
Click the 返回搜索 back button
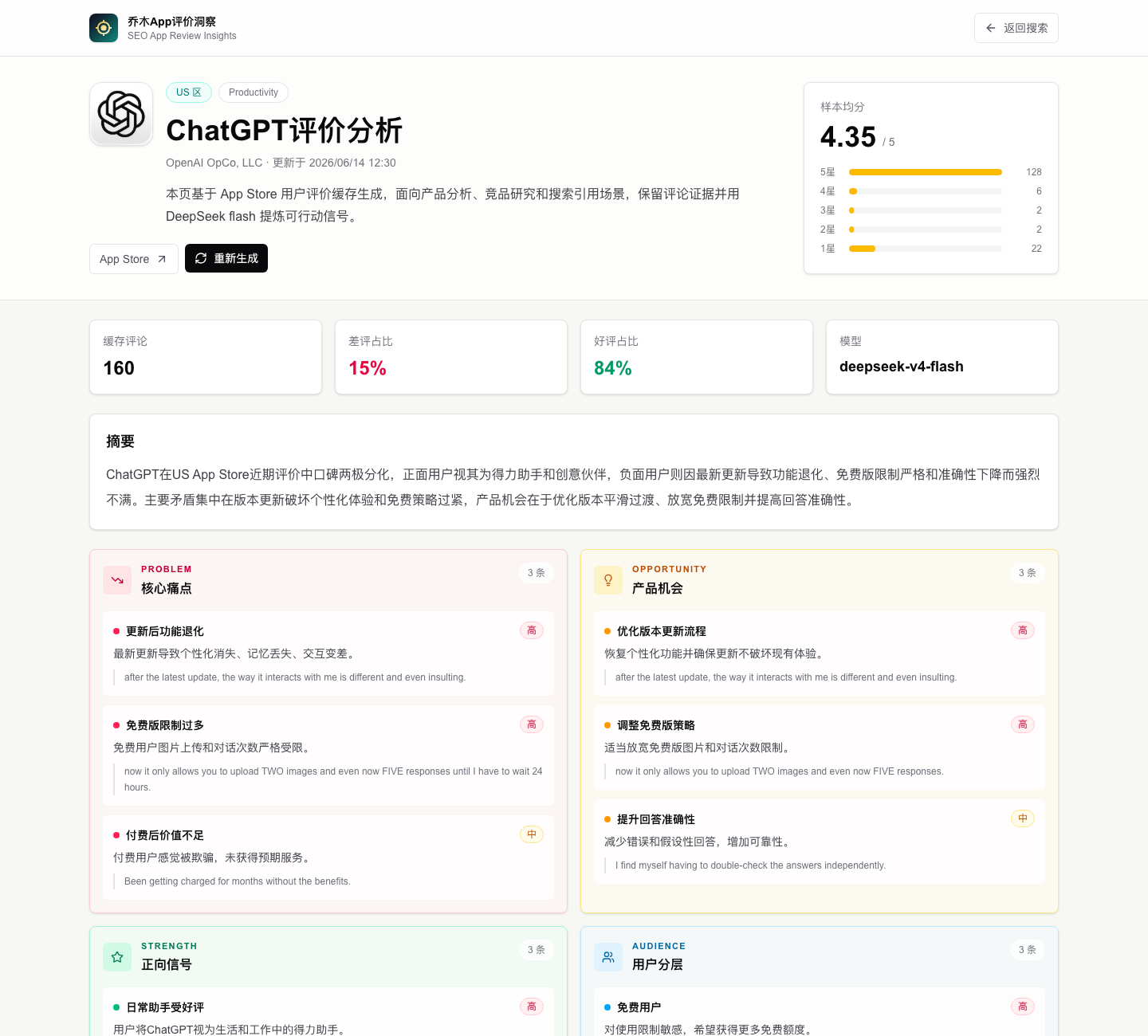(x=1016, y=28)
